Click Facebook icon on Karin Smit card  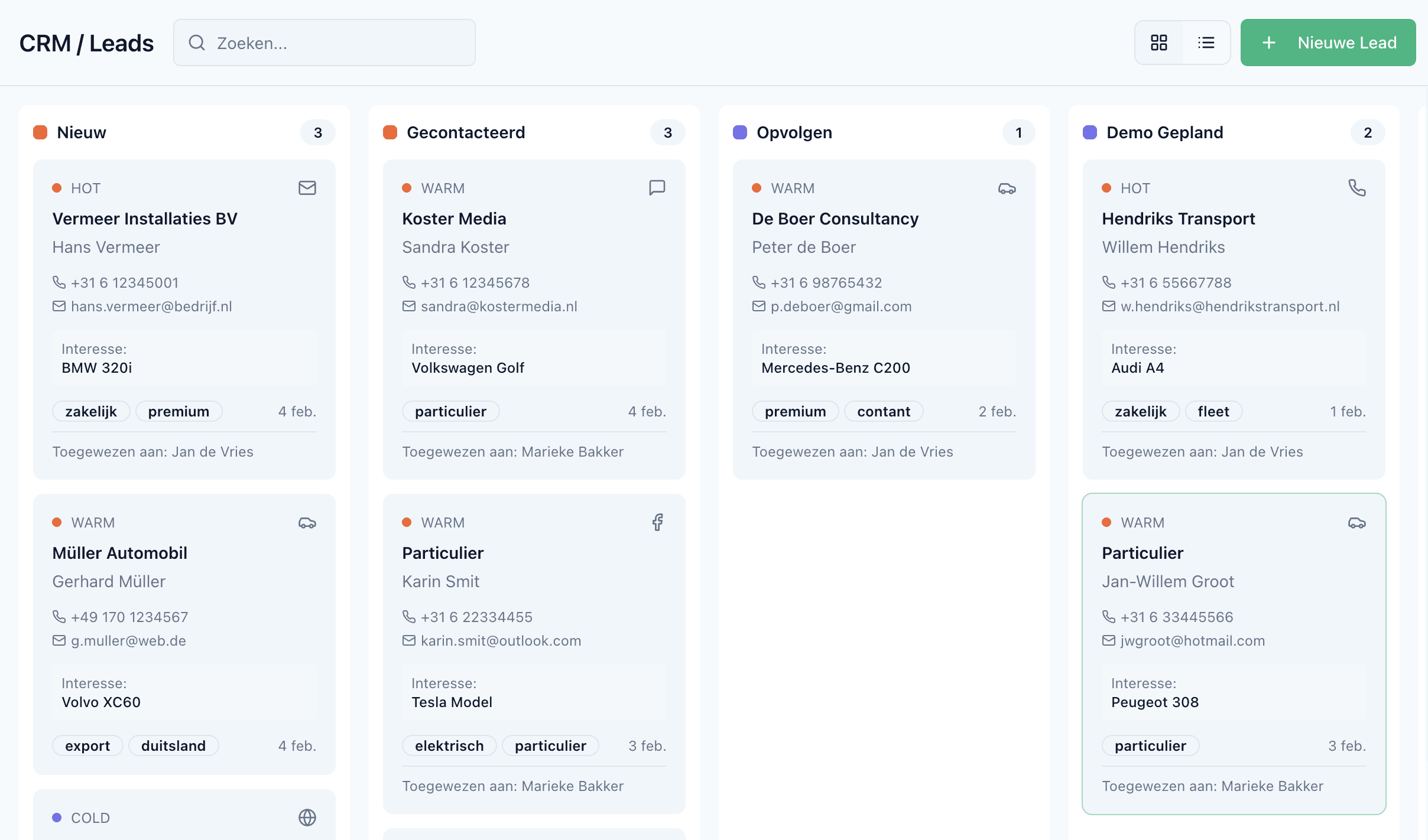click(657, 522)
